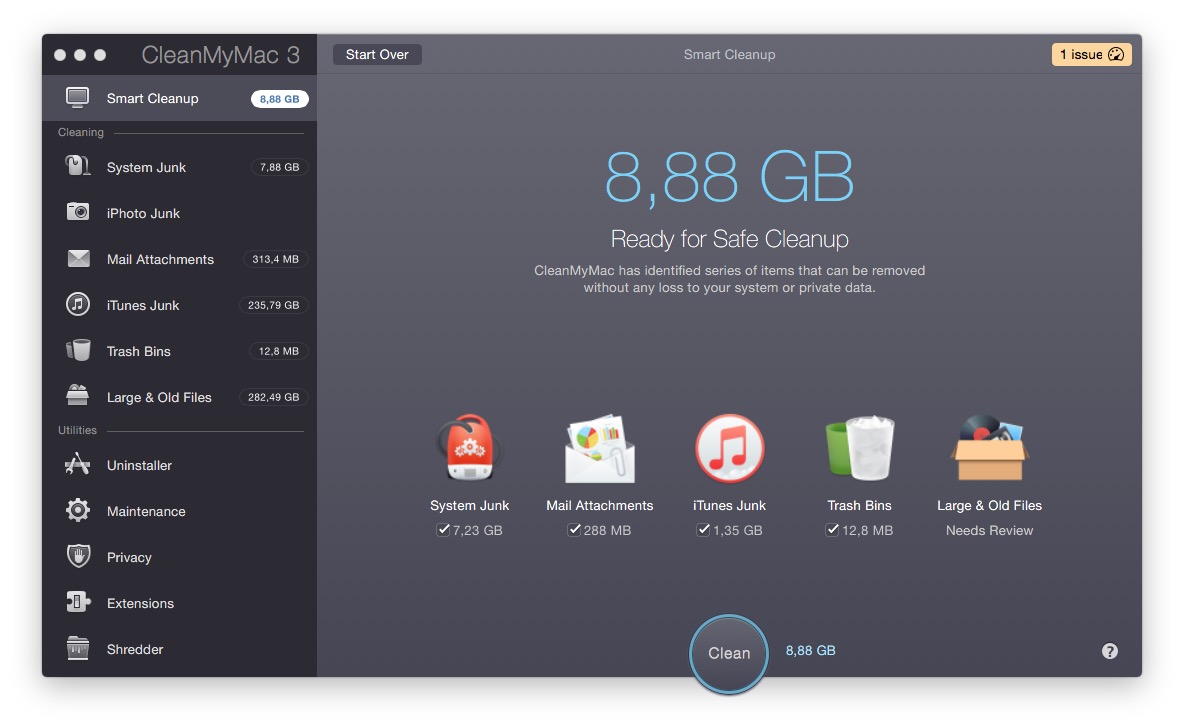Click the 282,49 GB Large & Old Files badge
The width and height of the screenshot is (1184, 727).
tap(273, 397)
